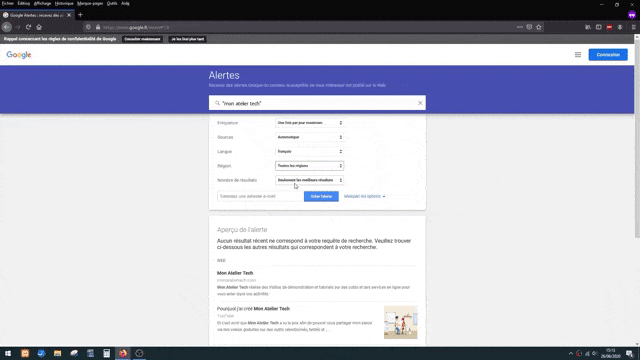Open the Aide menu
The height and width of the screenshot is (360, 640).
pos(125,3)
